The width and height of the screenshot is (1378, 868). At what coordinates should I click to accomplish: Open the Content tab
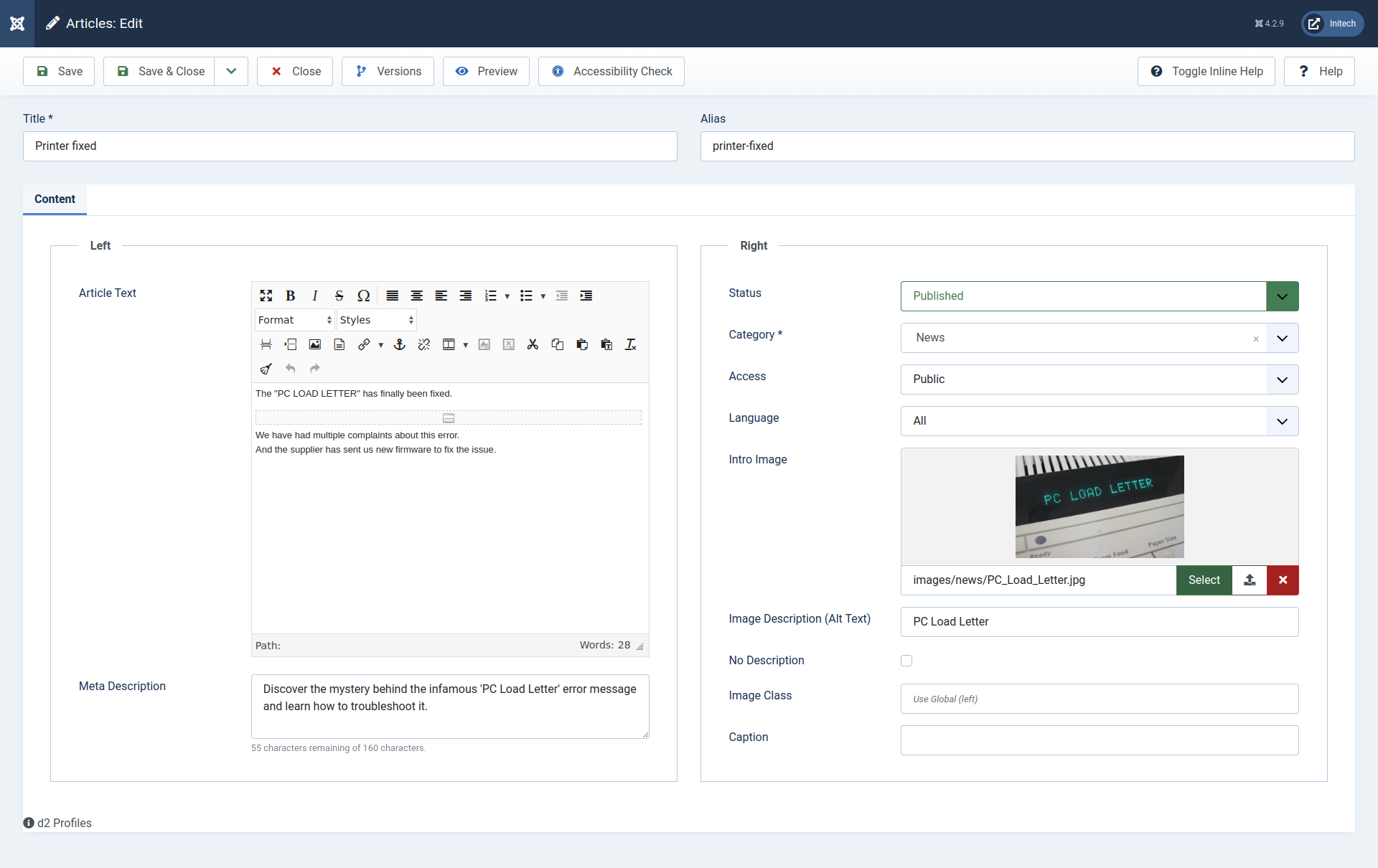[55, 198]
